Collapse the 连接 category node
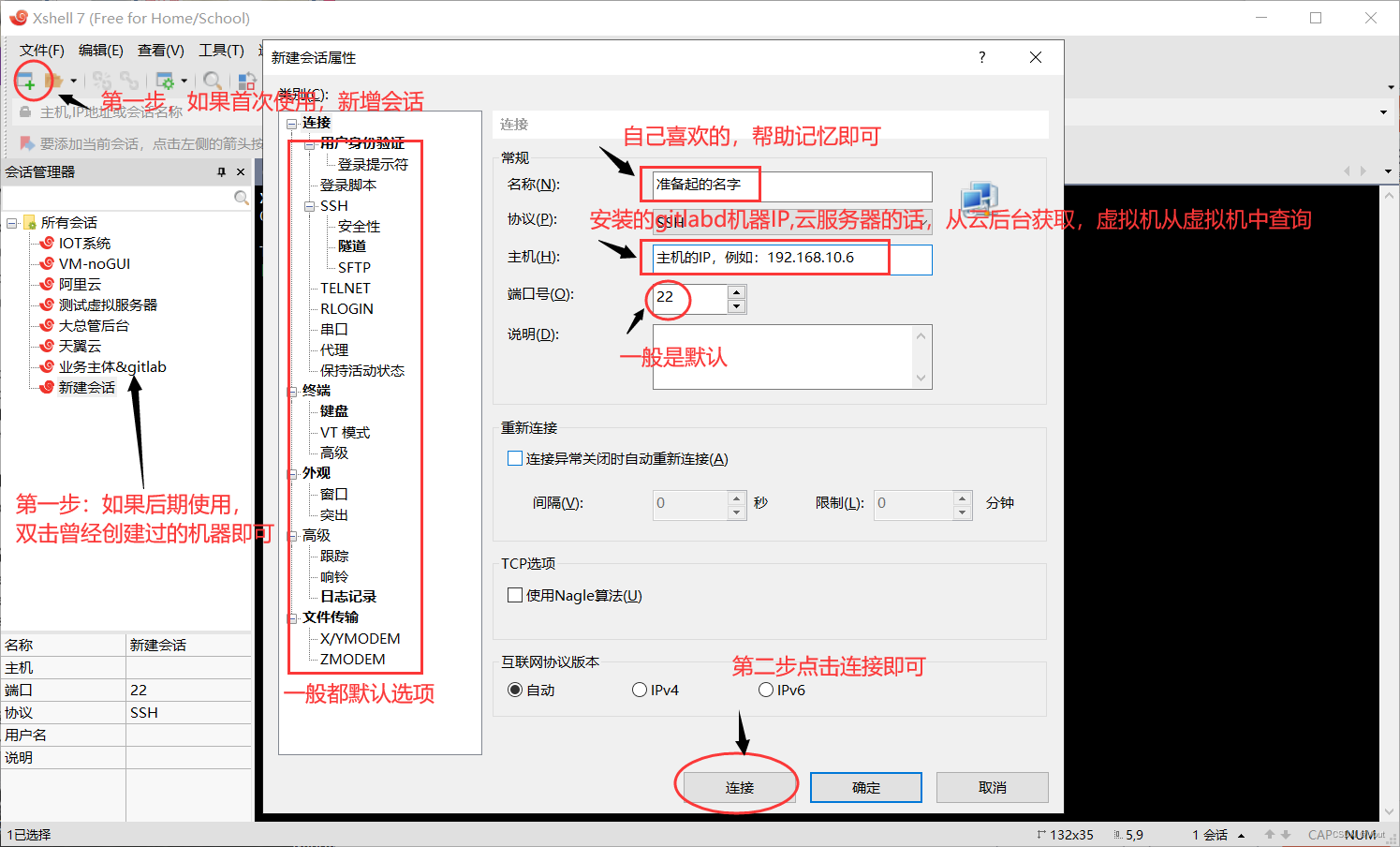This screenshot has height=847, width=1400. (291, 124)
